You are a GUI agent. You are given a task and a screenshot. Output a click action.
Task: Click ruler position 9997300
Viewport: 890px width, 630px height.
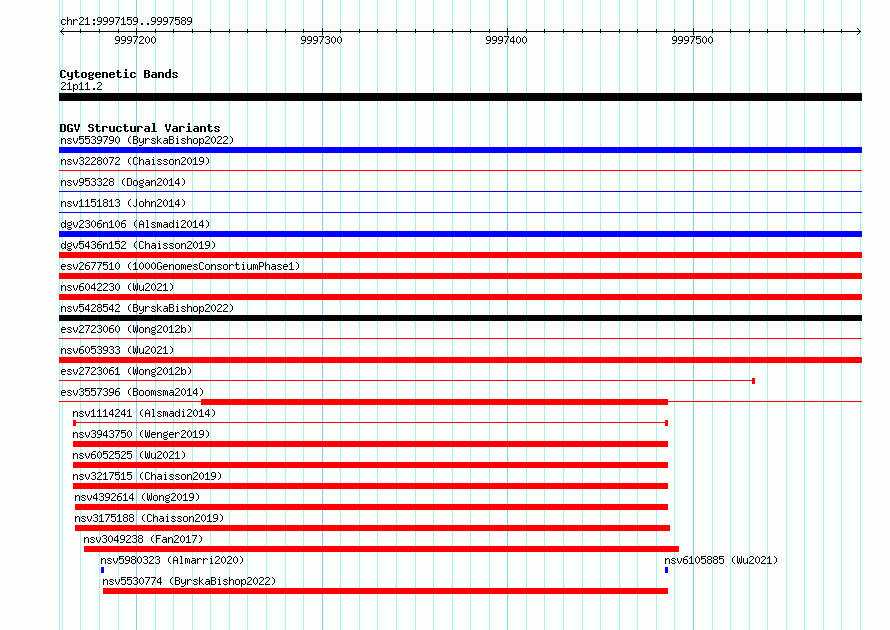321,40
